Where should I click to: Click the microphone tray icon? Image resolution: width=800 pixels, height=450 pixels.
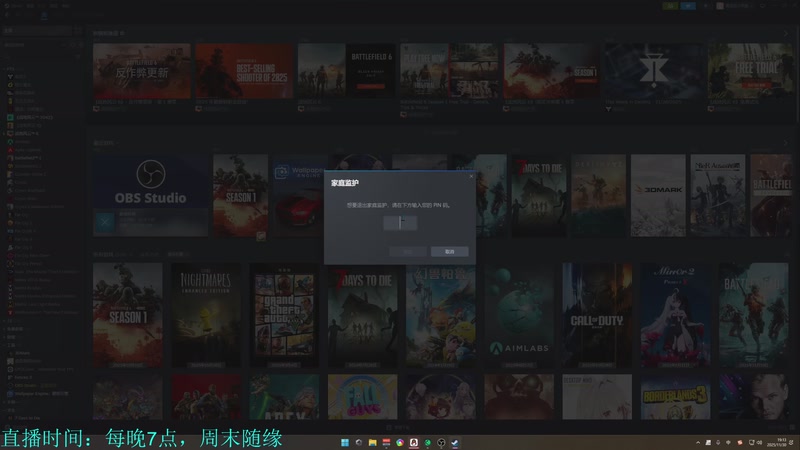point(718,442)
